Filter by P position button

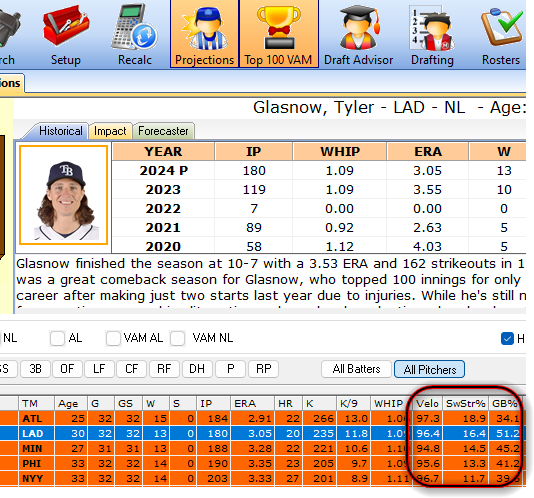coord(231,369)
